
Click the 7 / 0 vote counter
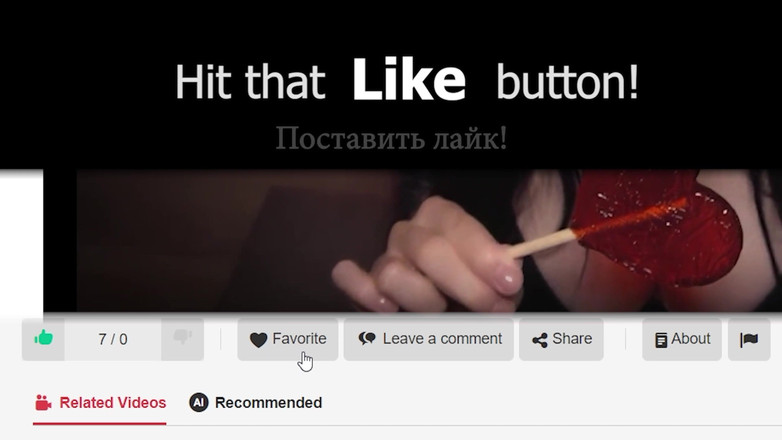pos(113,339)
